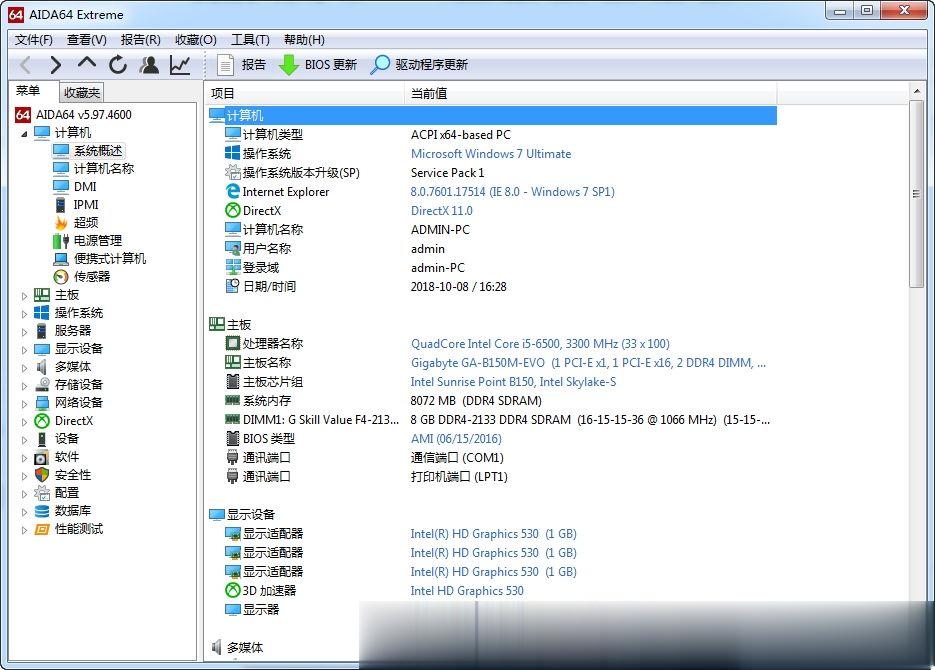Click the Intel Sunrise Point B150 link
This screenshot has height=670, width=935.
pos(513,382)
